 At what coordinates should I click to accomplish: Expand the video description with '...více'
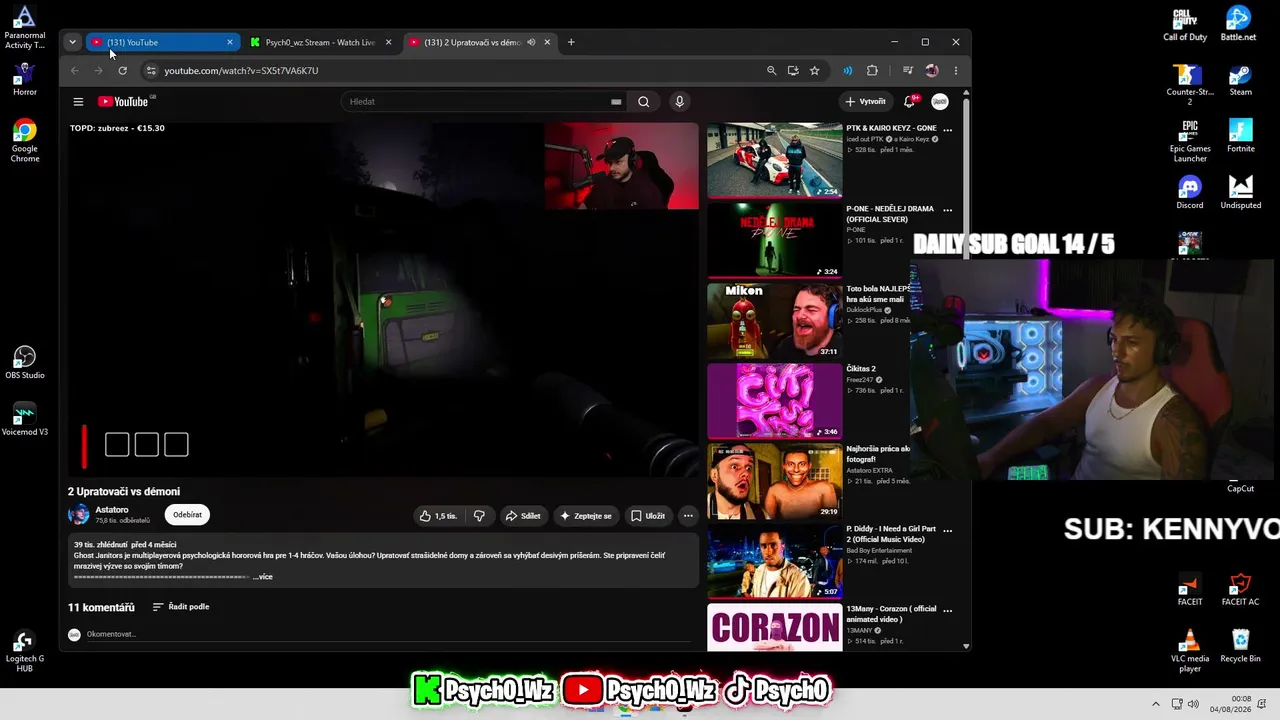tap(262, 577)
